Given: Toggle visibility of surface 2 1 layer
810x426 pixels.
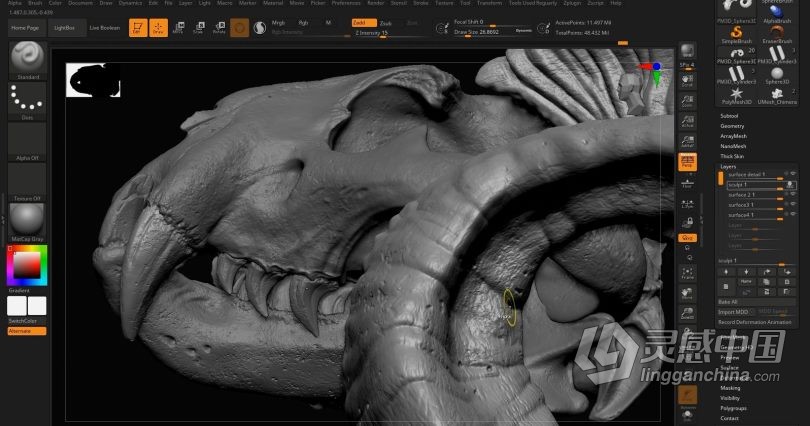Looking at the screenshot, I should (793, 194).
